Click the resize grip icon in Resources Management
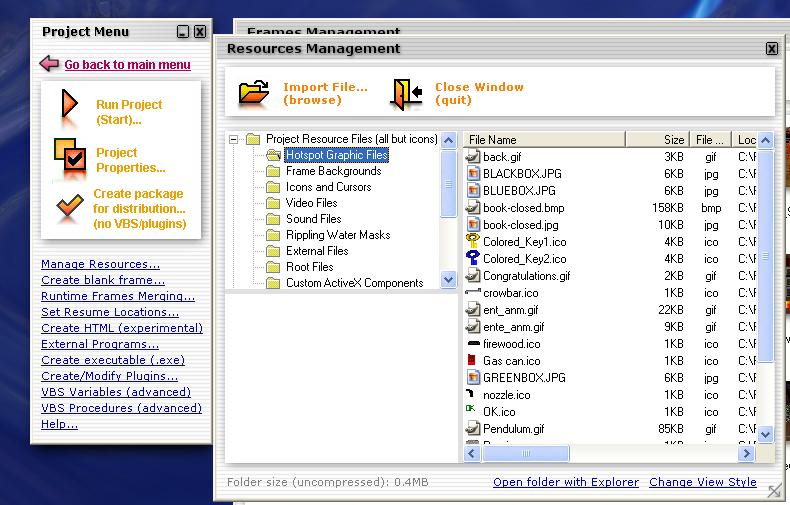This screenshot has width=790, height=505. [774, 490]
